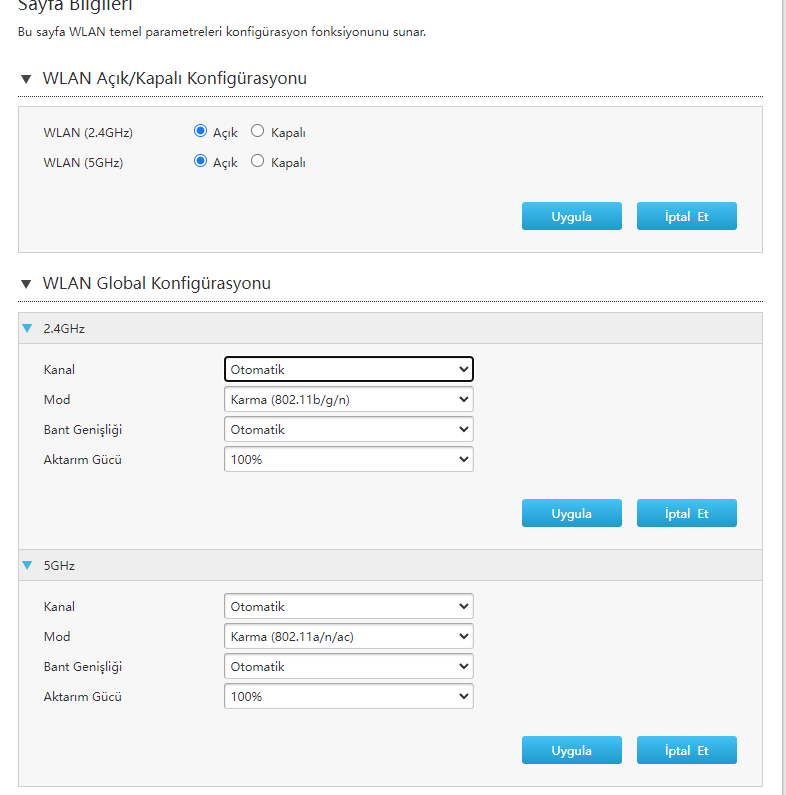
Task: Cancel 5GHz changes with İptal Et
Action: click(x=686, y=750)
